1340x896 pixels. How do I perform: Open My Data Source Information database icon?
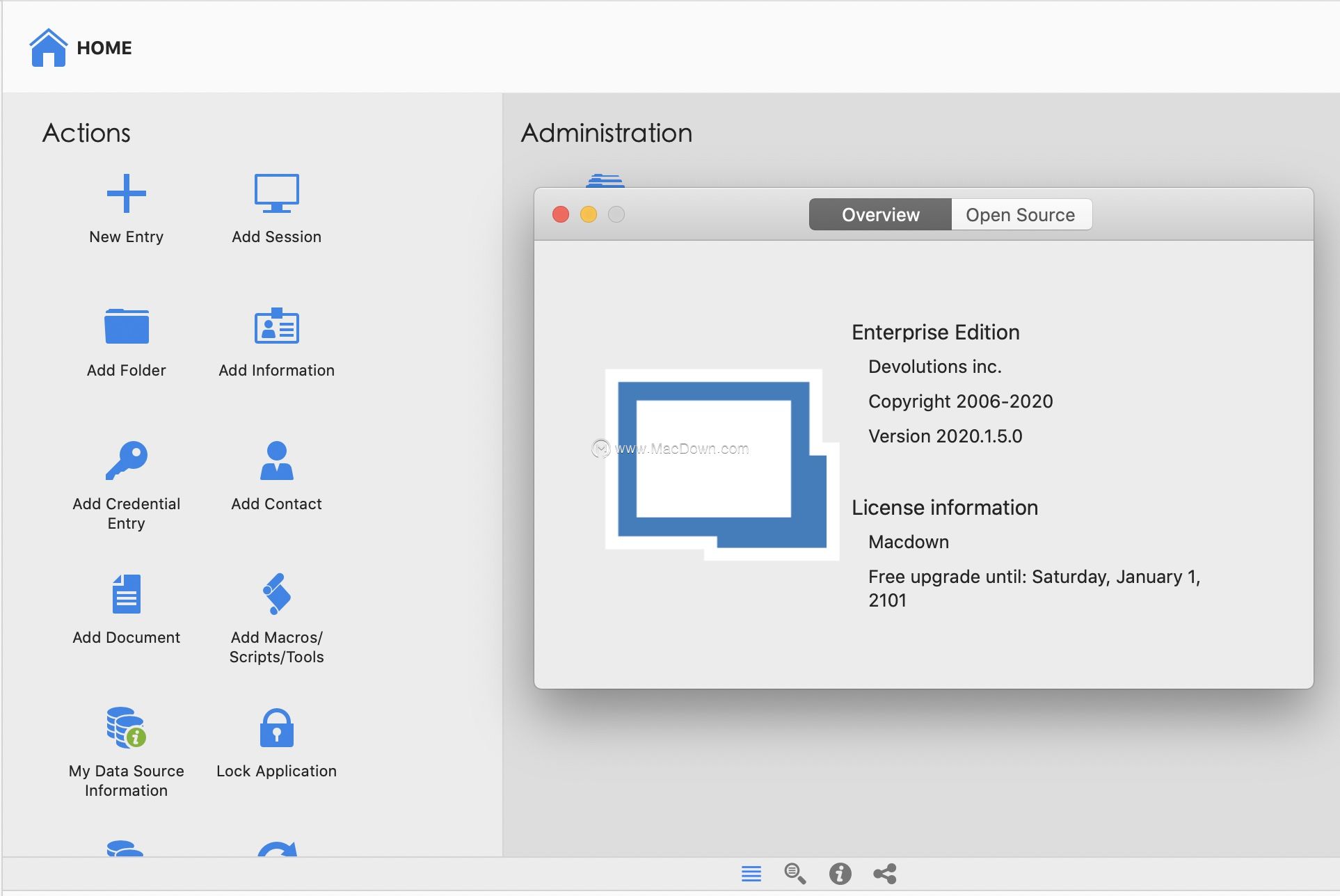[x=126, y=727]
